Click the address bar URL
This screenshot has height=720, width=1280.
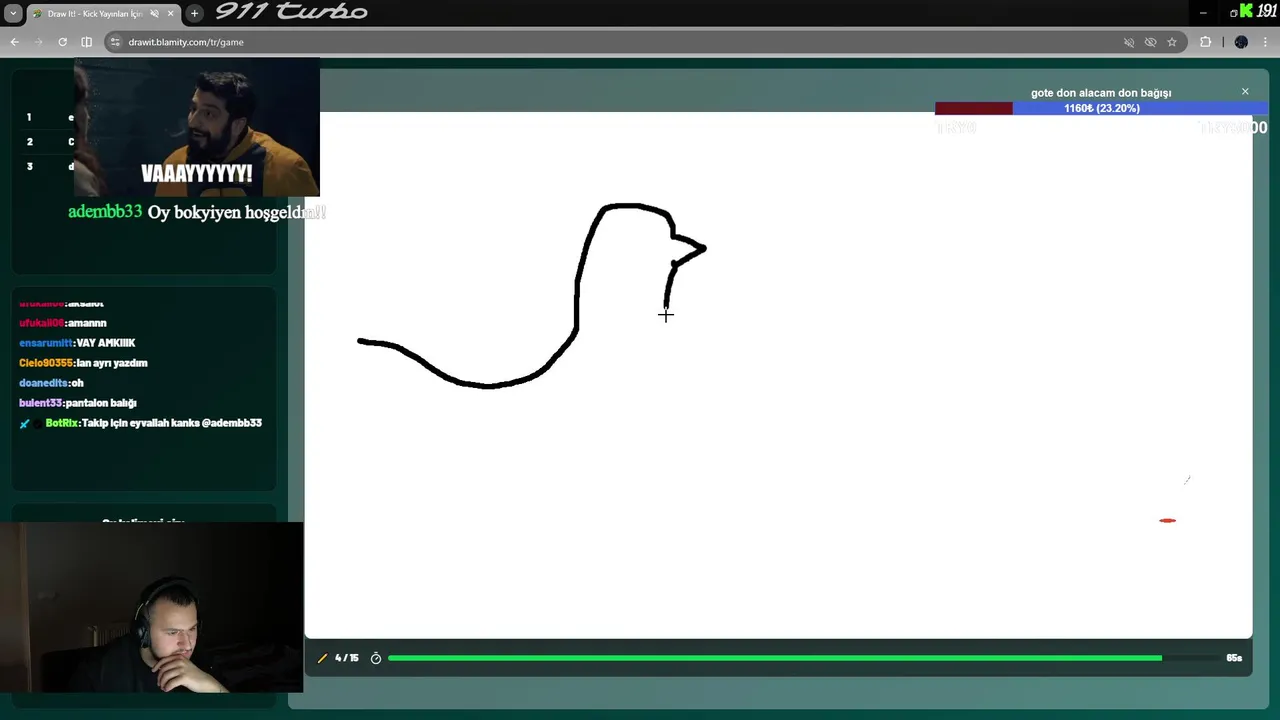click(186, 42)
